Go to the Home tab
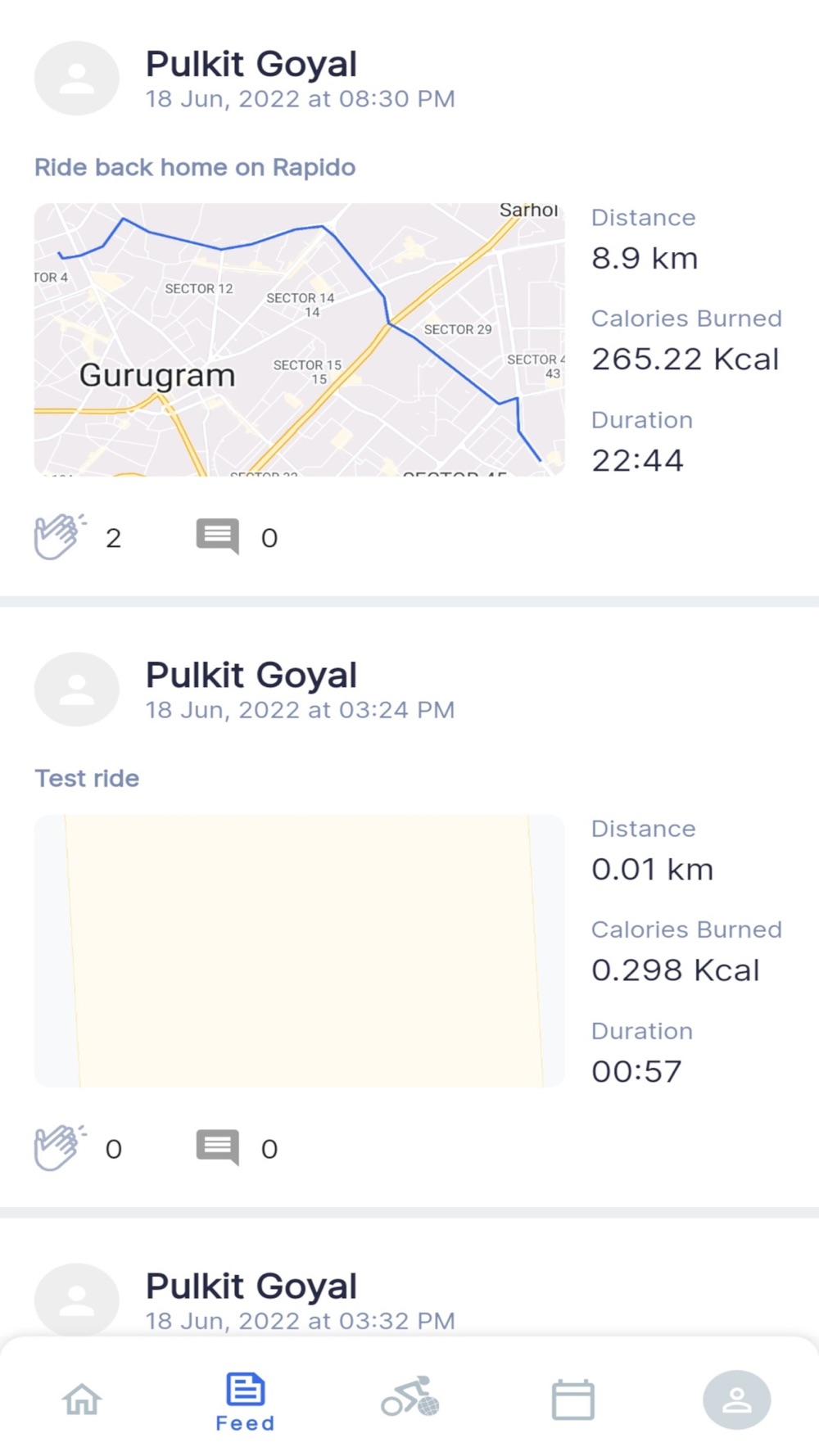 [x=82, y=1399]
